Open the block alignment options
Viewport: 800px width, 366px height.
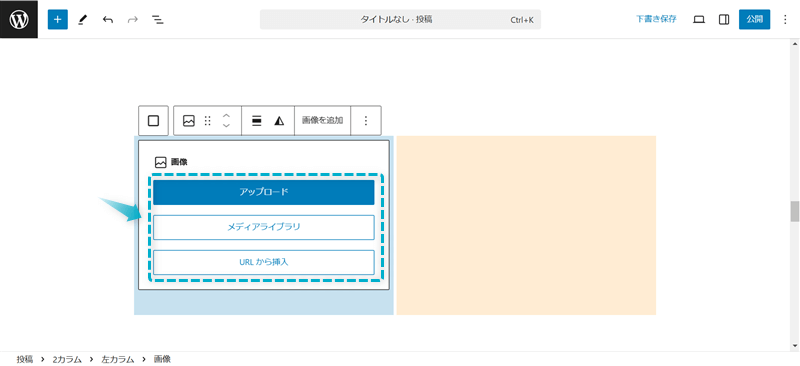[x=257, y=120]
